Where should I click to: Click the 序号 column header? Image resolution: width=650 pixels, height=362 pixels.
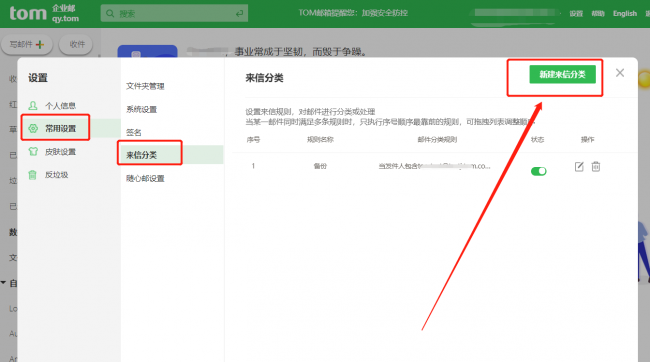click(x=253, y=140)
